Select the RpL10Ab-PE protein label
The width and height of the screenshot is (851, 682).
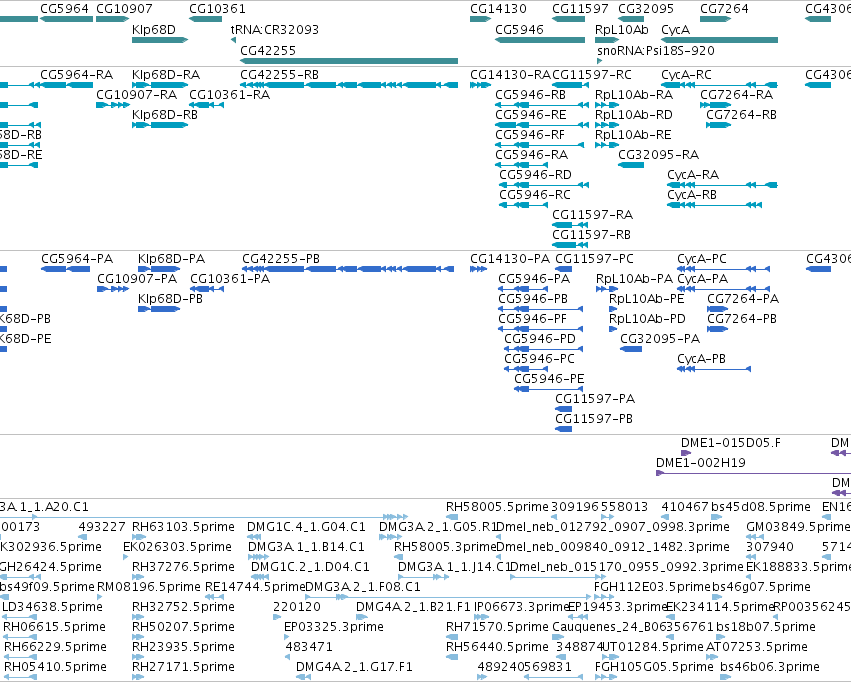point(646,299)
